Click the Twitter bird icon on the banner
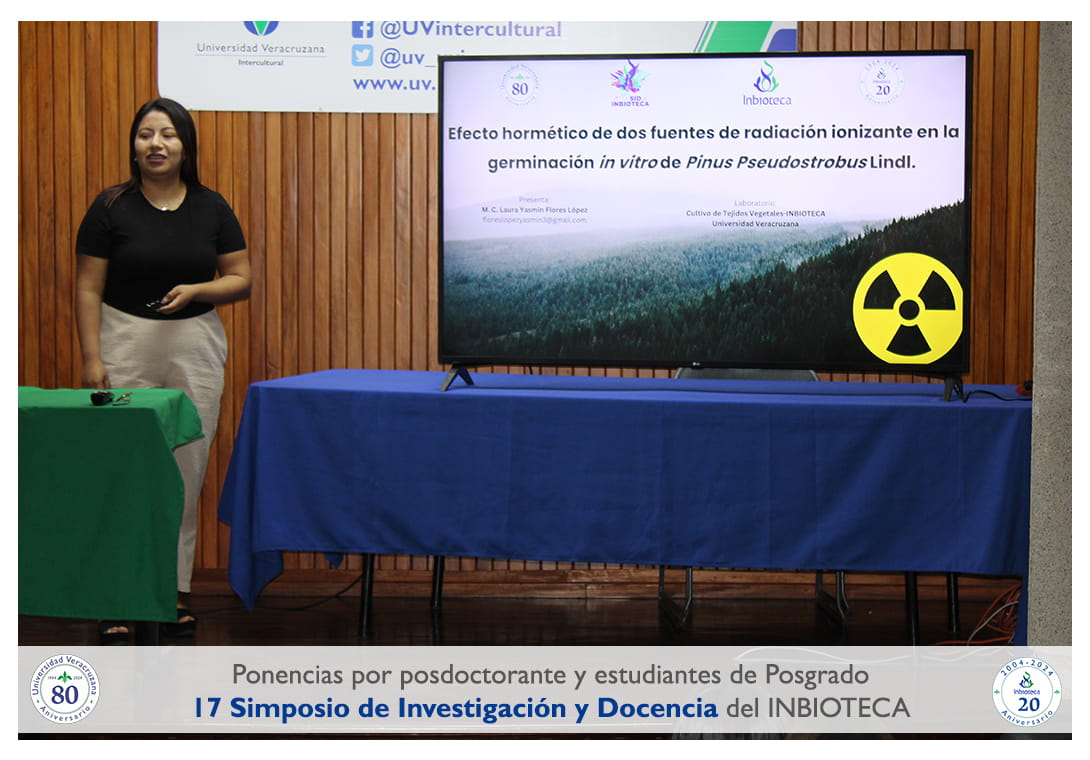 tap(362, 56)
